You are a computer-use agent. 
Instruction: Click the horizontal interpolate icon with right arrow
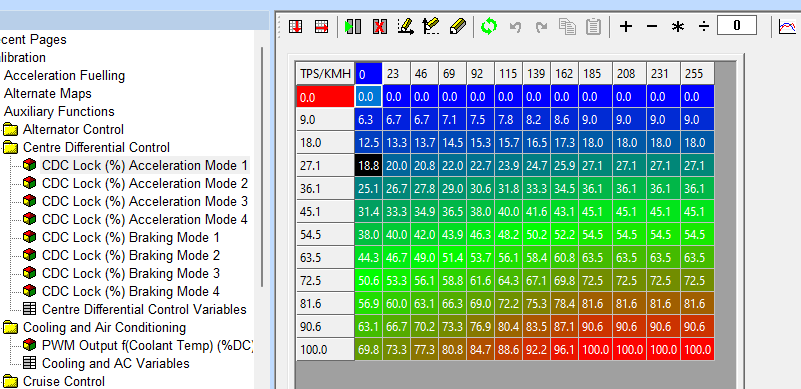pos(321,26)
